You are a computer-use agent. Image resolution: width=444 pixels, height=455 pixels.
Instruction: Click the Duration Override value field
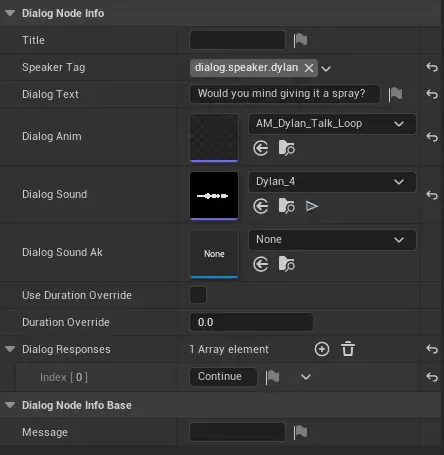pyautogui.click(x=251, y=322)
